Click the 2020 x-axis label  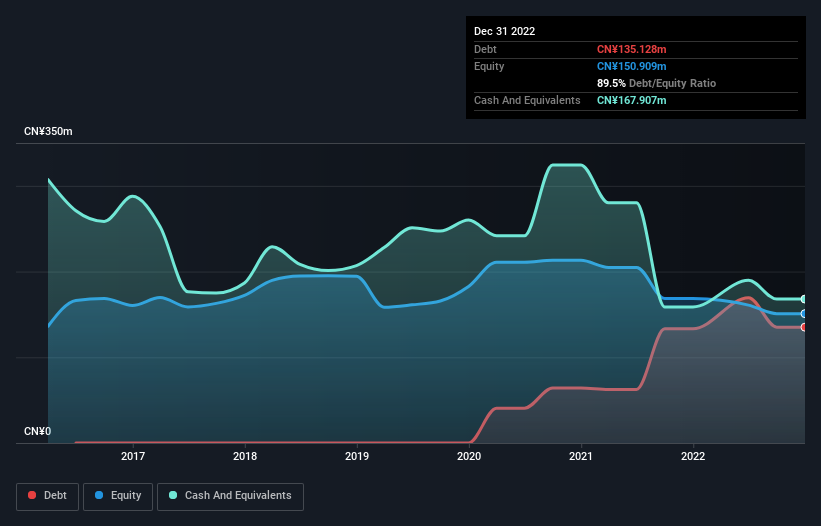(469, 456)
